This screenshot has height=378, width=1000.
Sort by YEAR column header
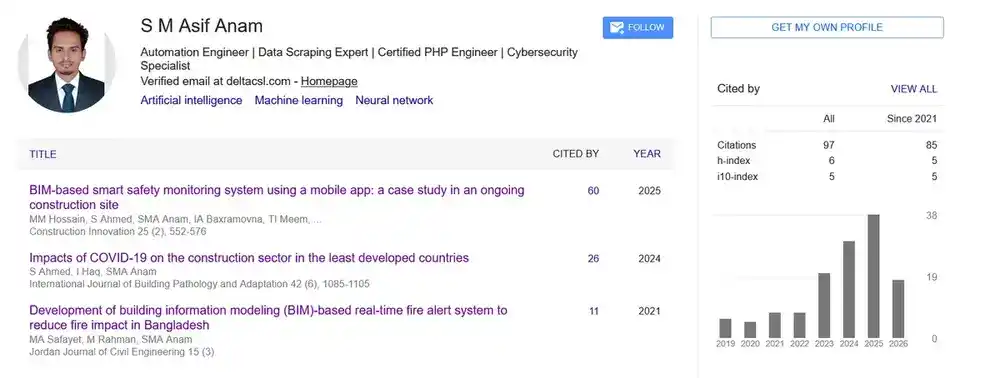tap(647, 154)
